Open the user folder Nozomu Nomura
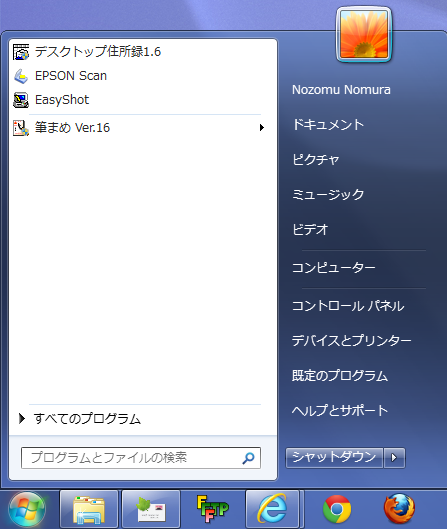Image resolution: width=447 pixels, height=529 pixels. tap(341, 90)
